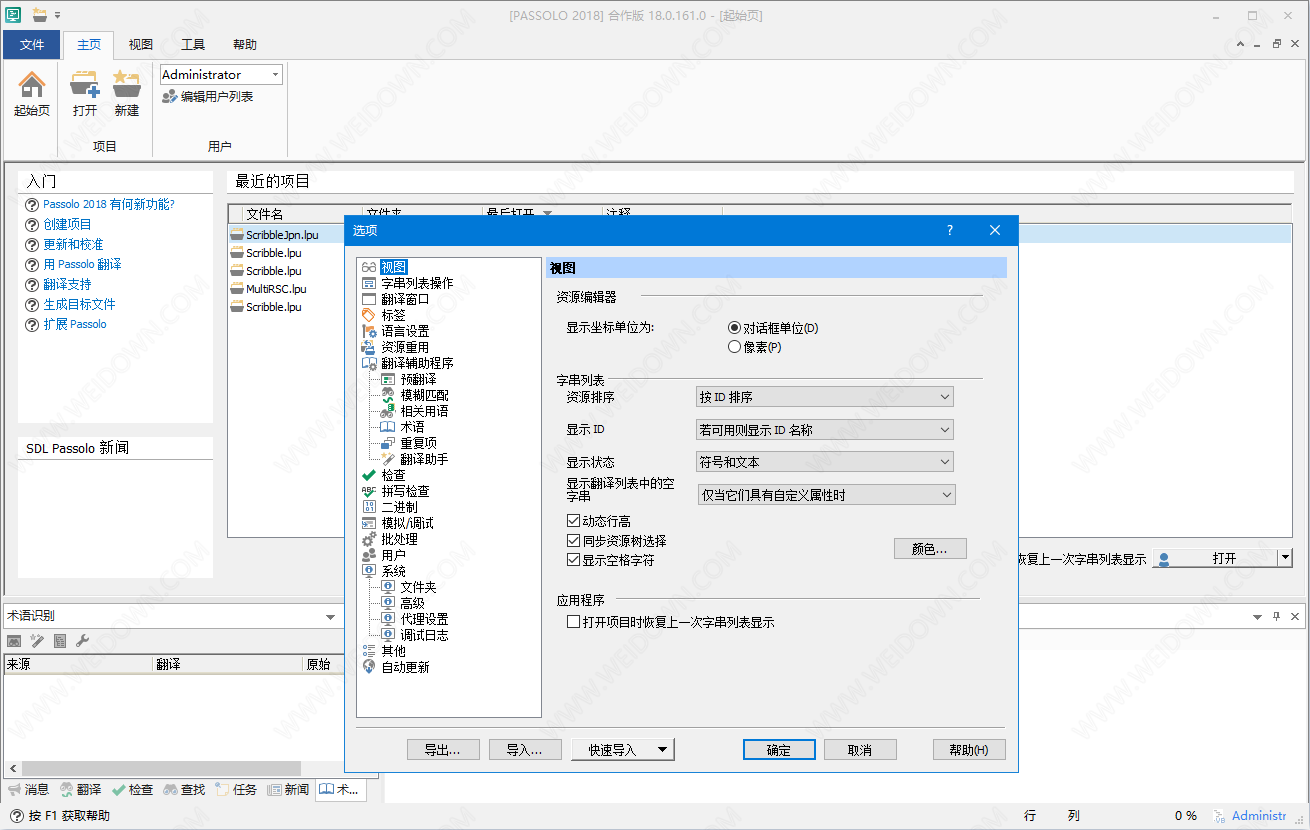
Task: Select 拼写检查 in the options tree
Action: pyautogui.click(x=405, y=491)
